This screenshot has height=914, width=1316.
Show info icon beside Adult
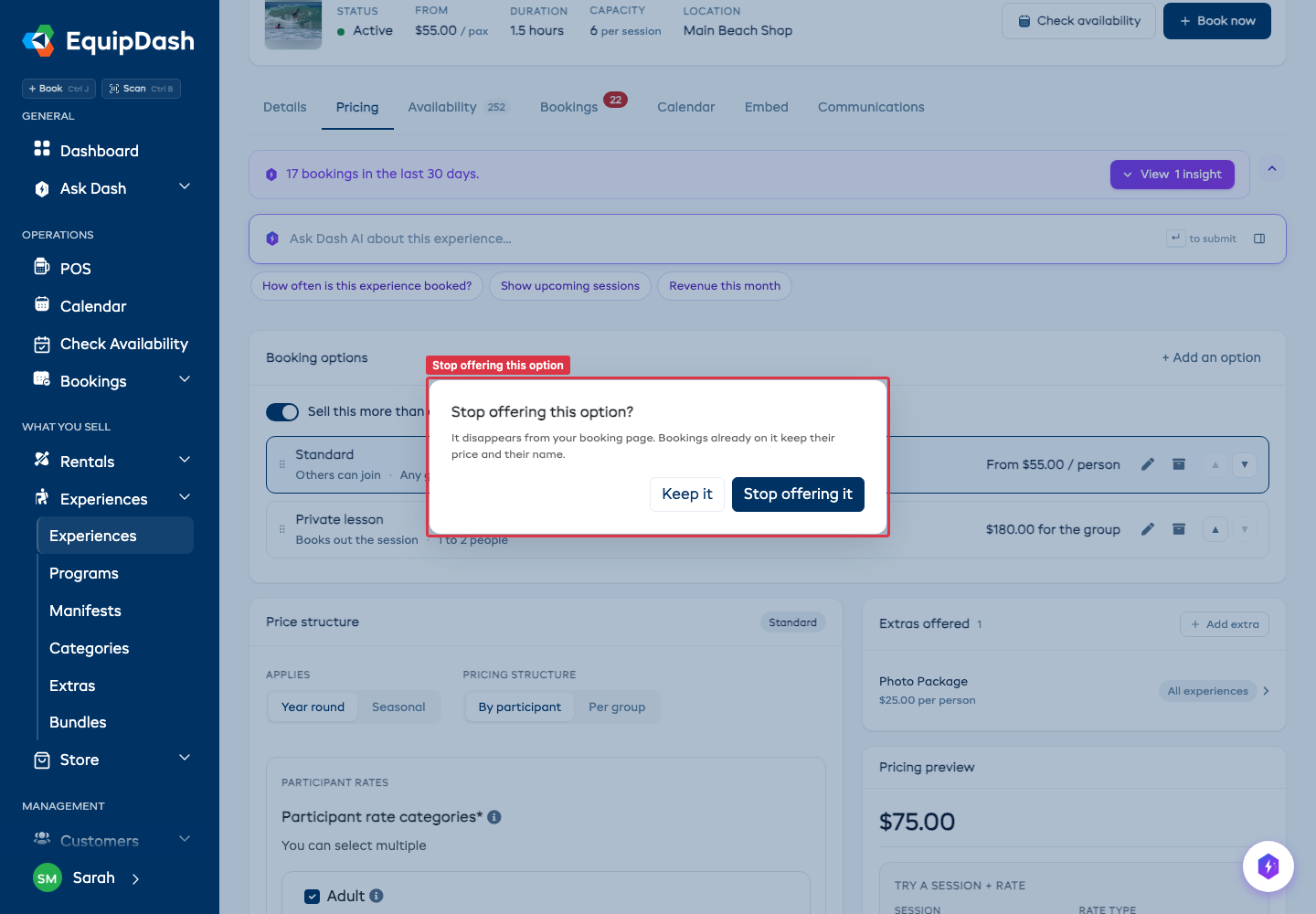click(x=377, y=896)
